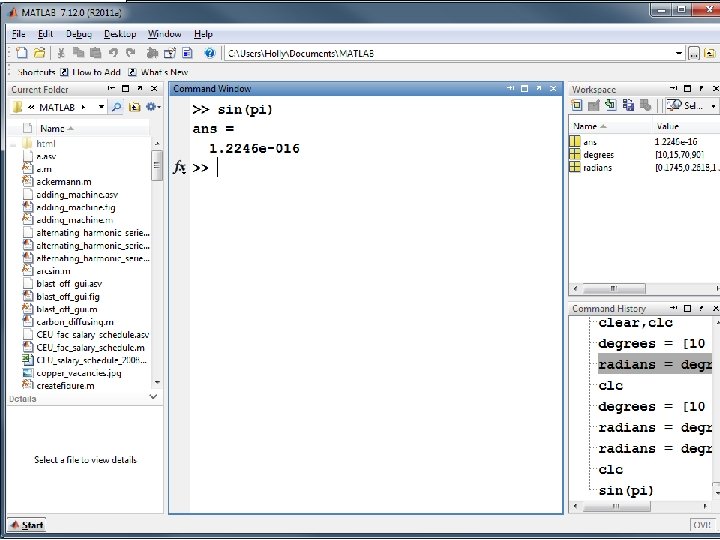
Task: Maximize the Command Window panel
Action: [524, 89]
